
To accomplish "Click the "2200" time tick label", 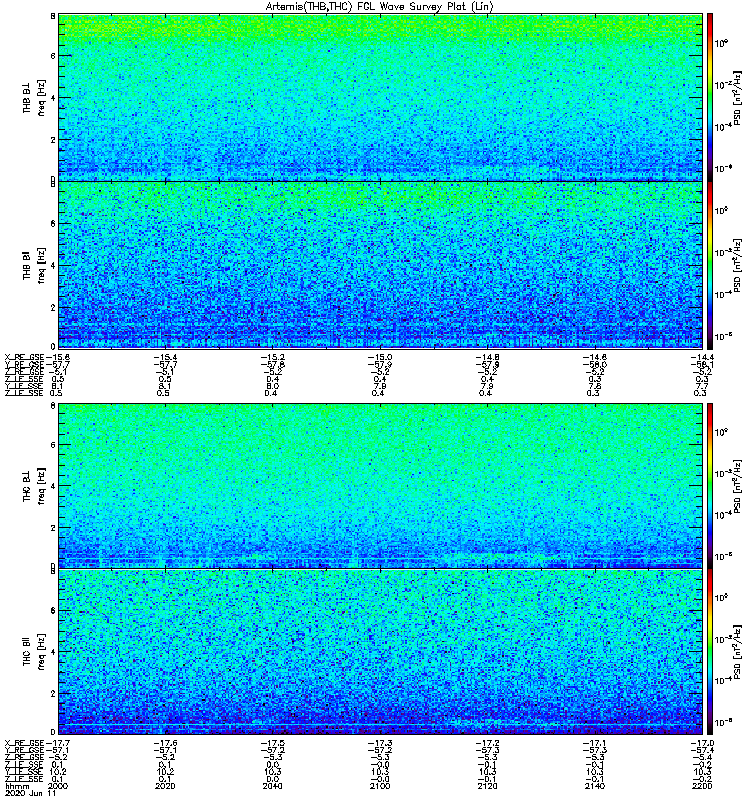I will pyautogui.click(x=701, y=786).
